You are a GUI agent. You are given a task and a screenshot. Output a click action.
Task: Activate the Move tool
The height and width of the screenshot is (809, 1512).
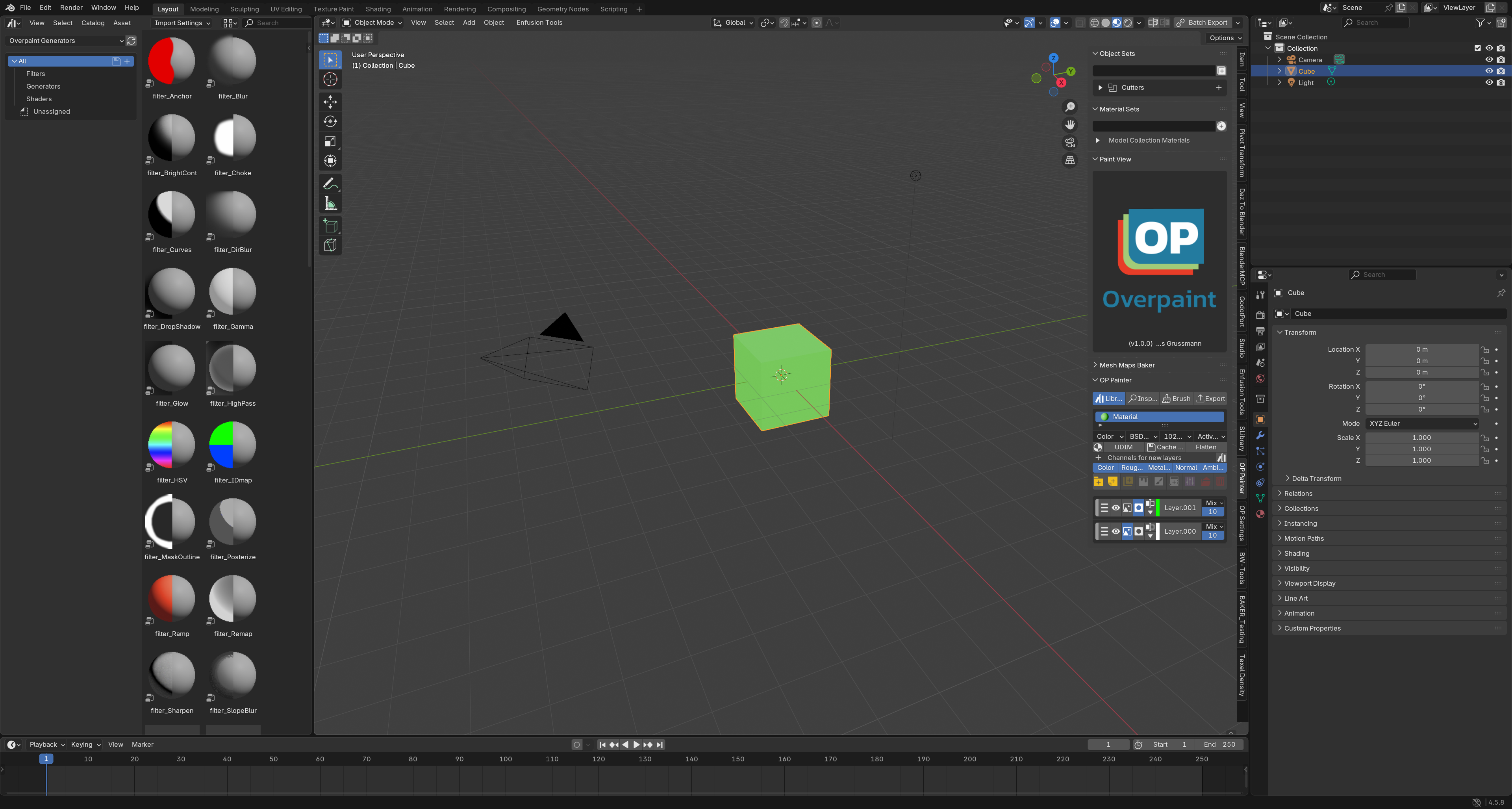coord(330,102)
